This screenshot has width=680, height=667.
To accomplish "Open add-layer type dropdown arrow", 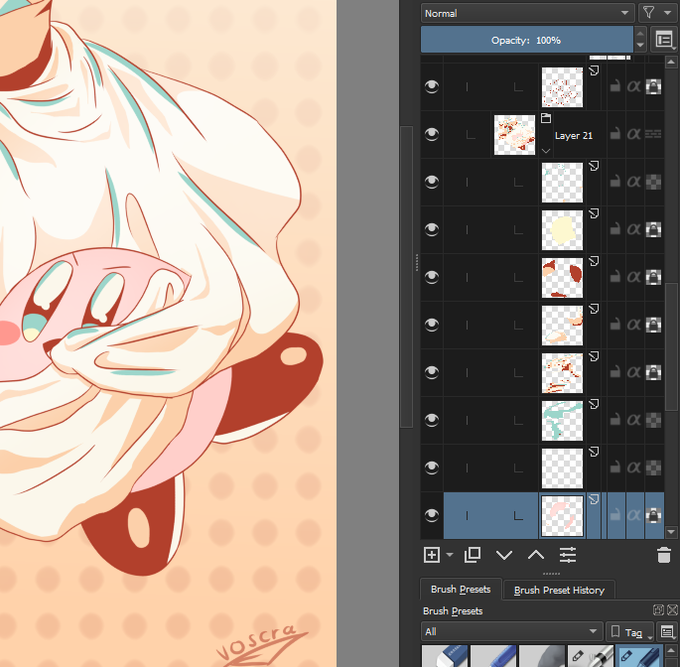I will [450, 555].
